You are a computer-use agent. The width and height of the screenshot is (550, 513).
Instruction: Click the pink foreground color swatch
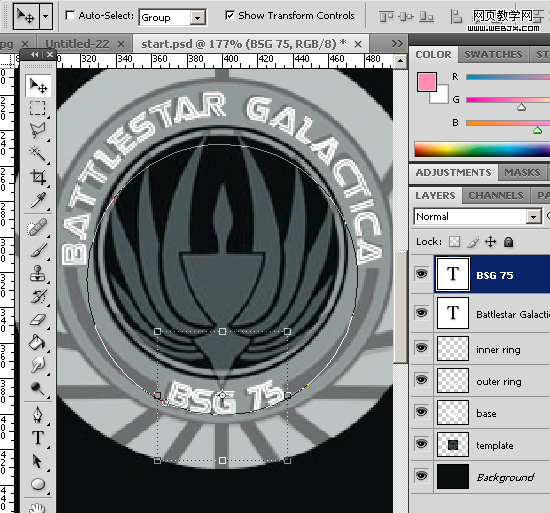427,82
